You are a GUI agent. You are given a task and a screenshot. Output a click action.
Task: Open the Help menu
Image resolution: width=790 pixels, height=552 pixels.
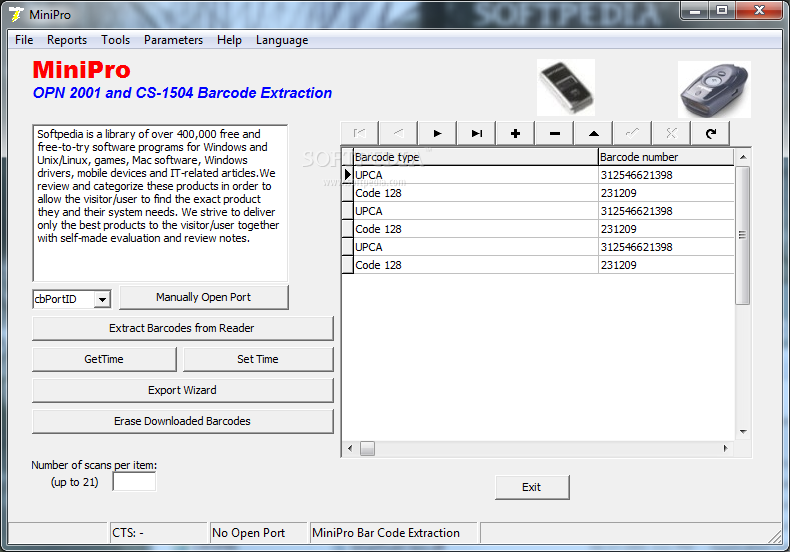(x=229, y=40)
